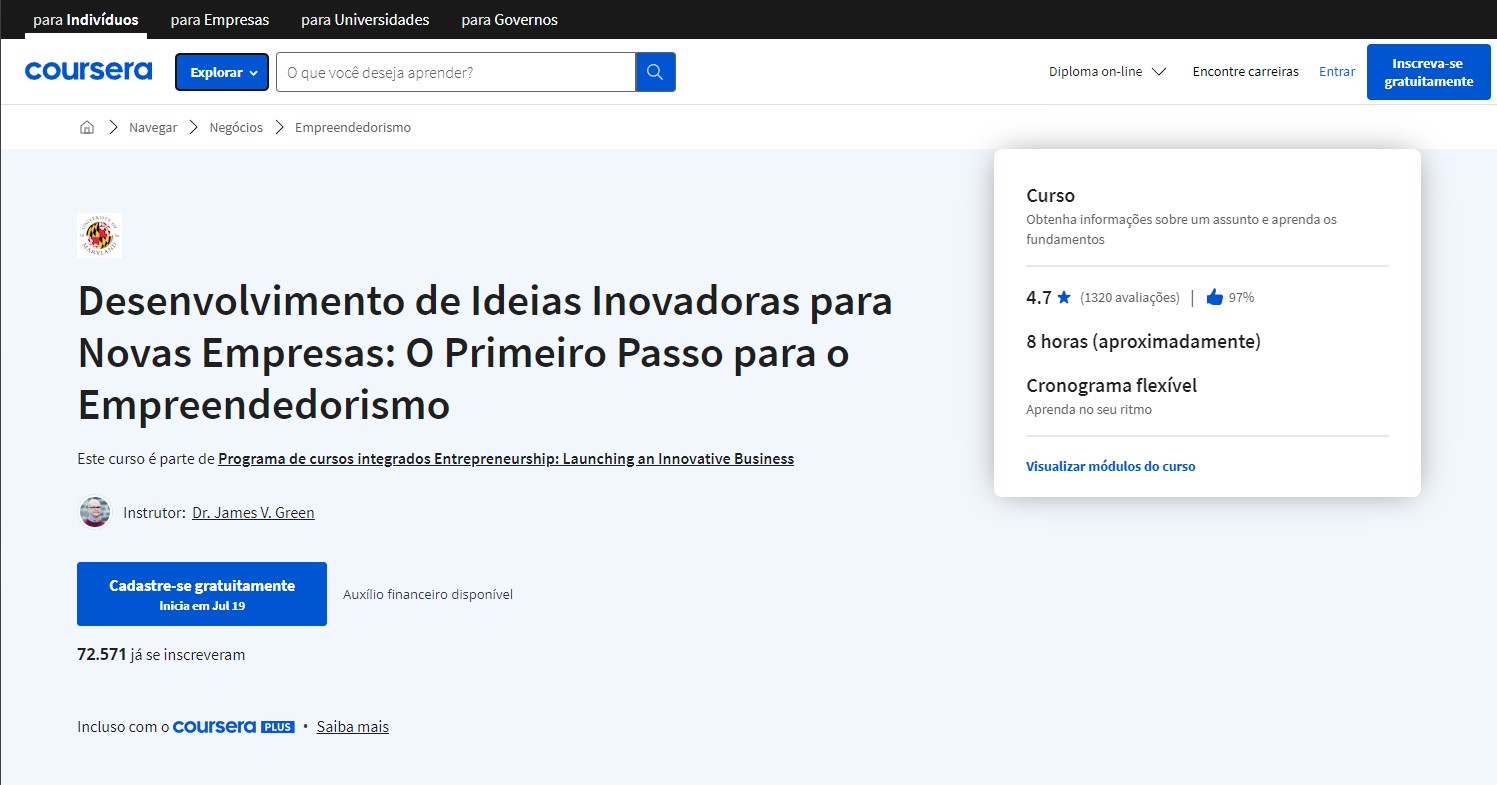Click 'Aprenda no seu ritmo' text
1497x785 pixels.
click(x=1089, y=410)
